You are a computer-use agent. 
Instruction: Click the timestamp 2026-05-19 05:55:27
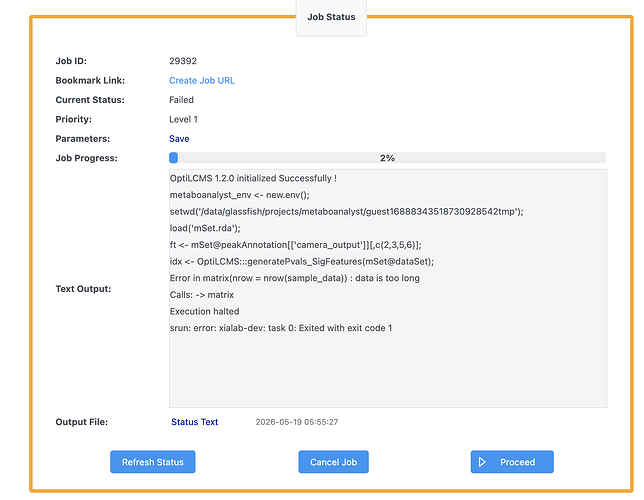click(297, 422)
